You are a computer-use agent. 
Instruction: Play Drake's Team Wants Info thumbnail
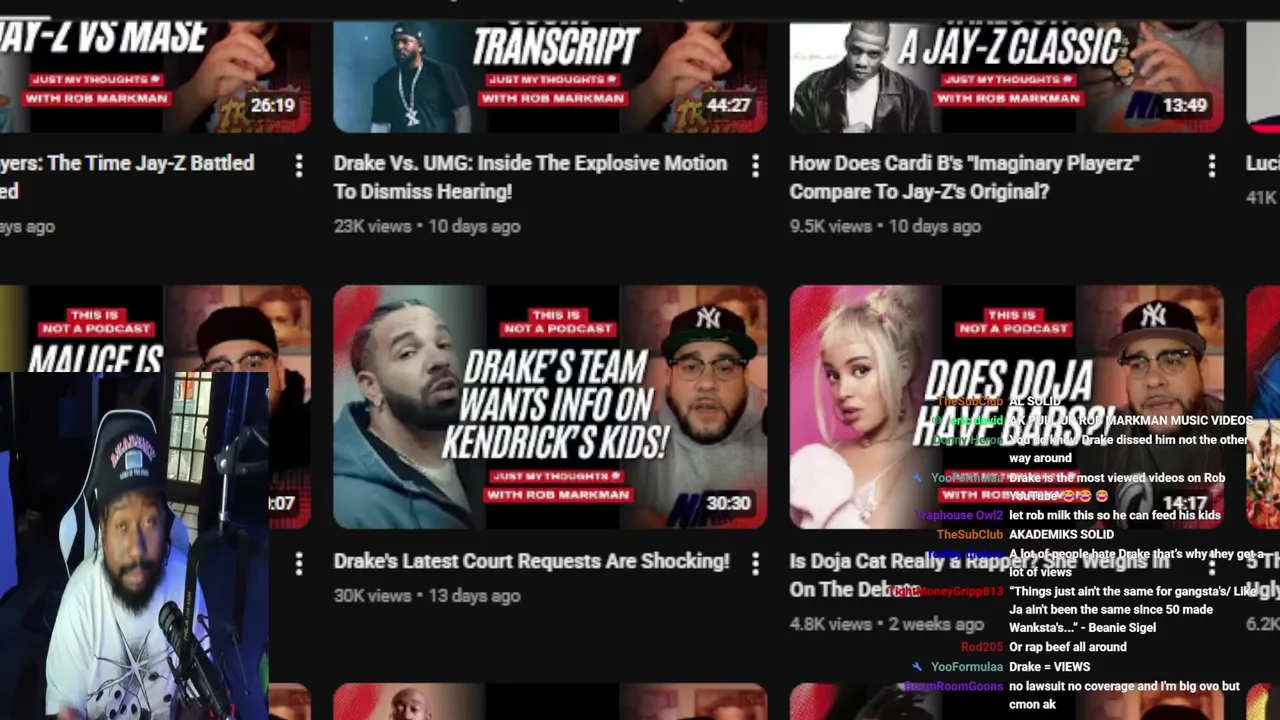[x=550, y=407]
